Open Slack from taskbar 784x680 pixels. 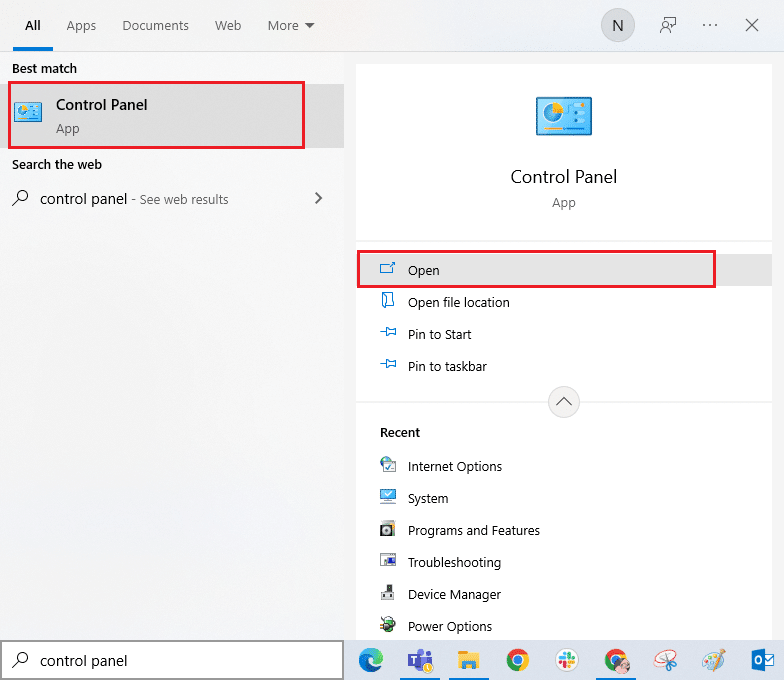(566, 660)
